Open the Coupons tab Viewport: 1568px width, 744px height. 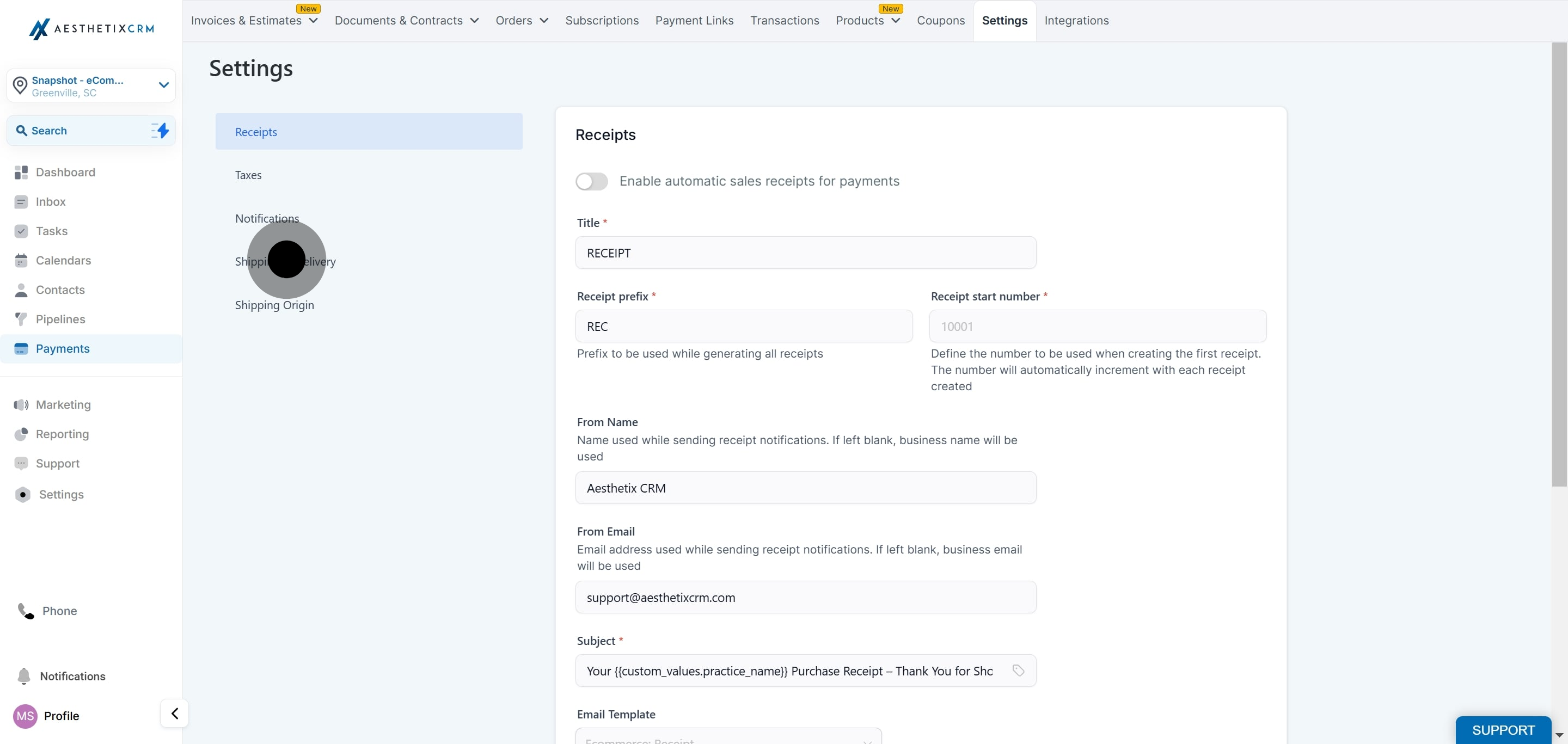[940, 21]
